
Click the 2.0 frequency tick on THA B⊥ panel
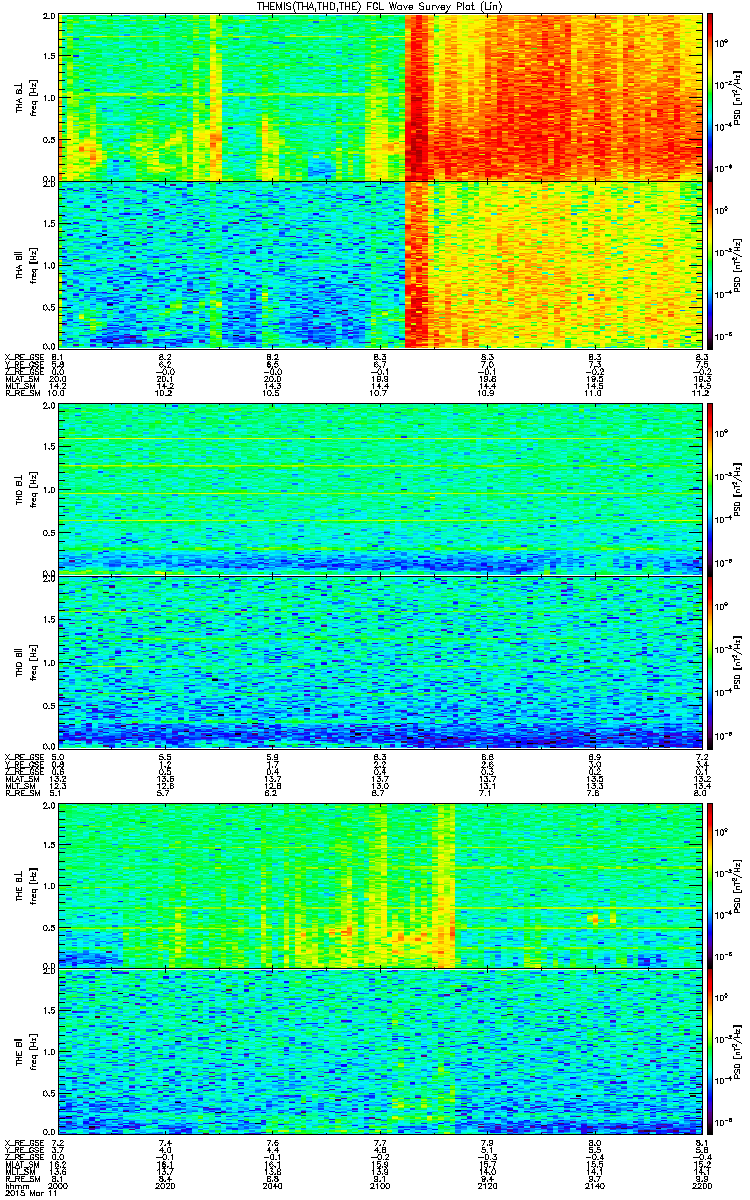[x=49, y=16]
